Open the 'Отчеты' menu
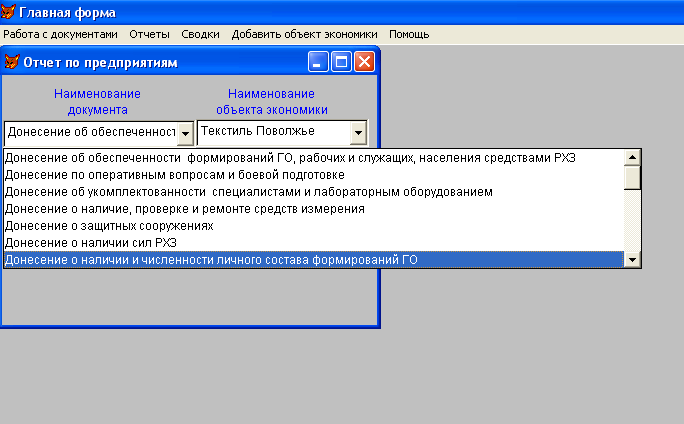The height and width of the screenshot is (424, 684). pyautogui.click(x=150, y=34)
